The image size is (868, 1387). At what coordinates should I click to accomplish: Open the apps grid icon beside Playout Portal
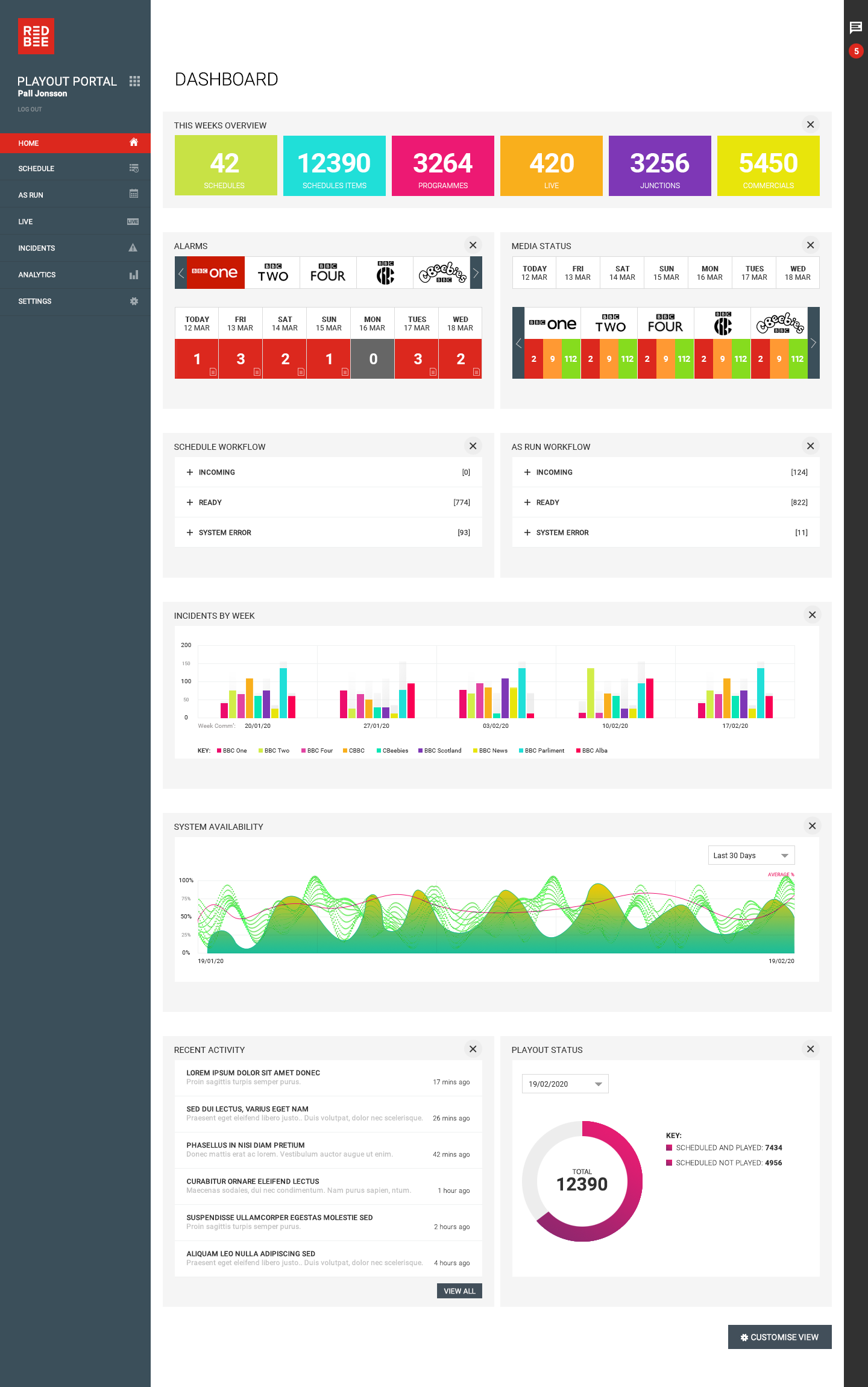(x=134, y=81)
